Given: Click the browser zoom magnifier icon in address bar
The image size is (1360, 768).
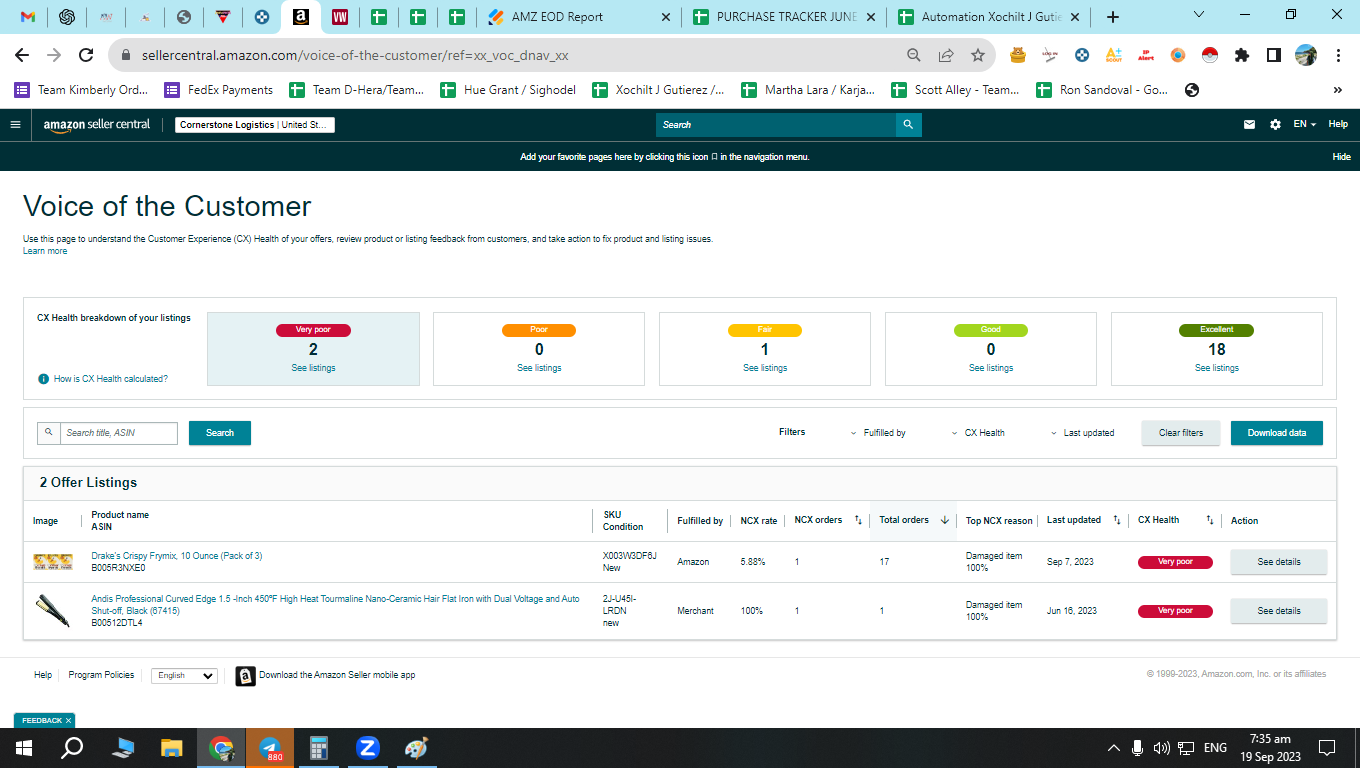Looking at the screenshot, I should (x=913, y=55).
